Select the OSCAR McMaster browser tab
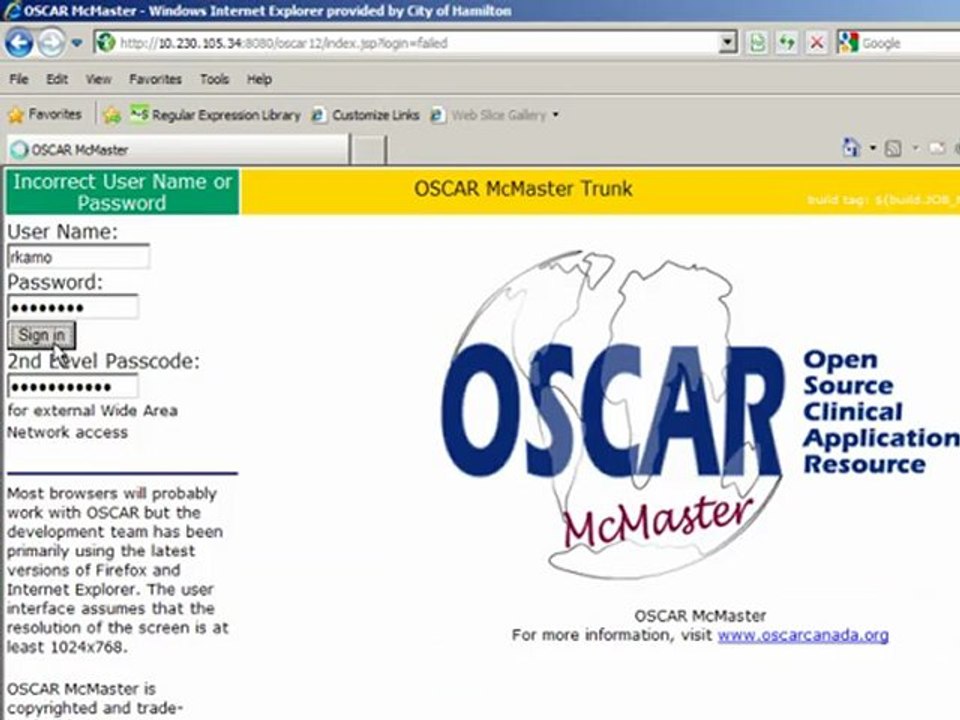 tap(178, 149)
